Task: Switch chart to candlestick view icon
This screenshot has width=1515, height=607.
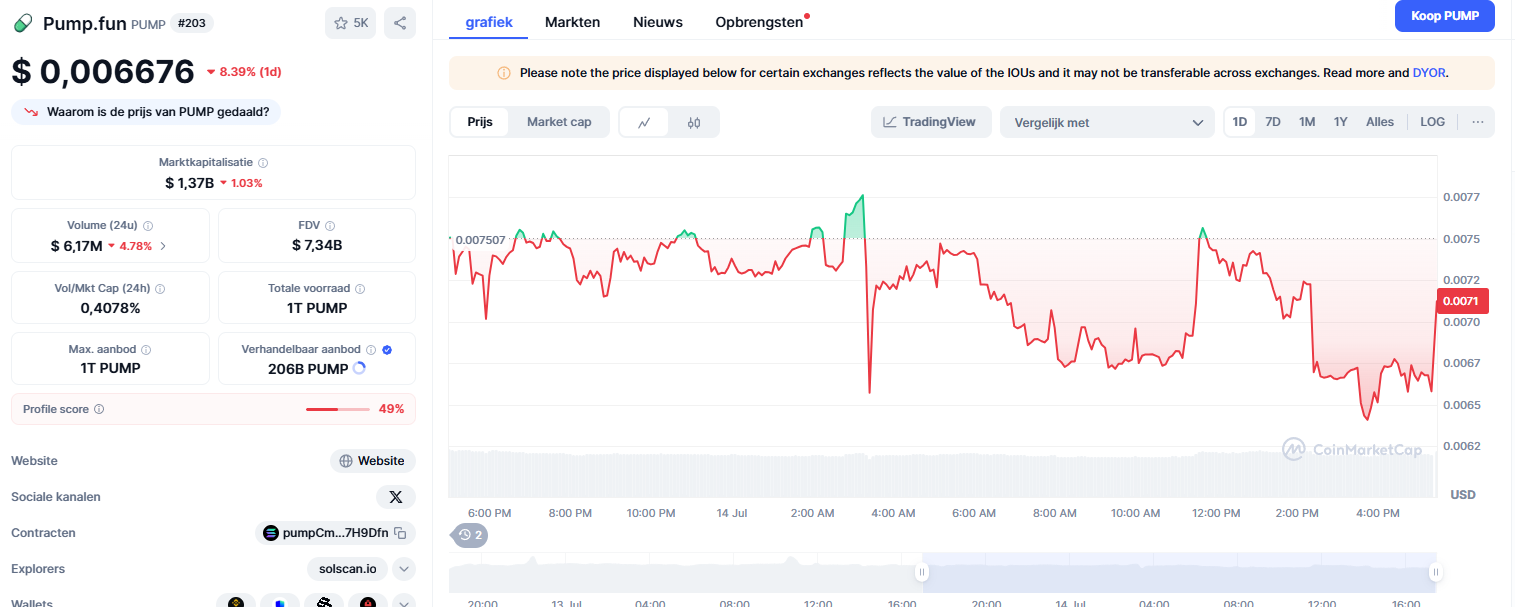Action: [694, 122]
